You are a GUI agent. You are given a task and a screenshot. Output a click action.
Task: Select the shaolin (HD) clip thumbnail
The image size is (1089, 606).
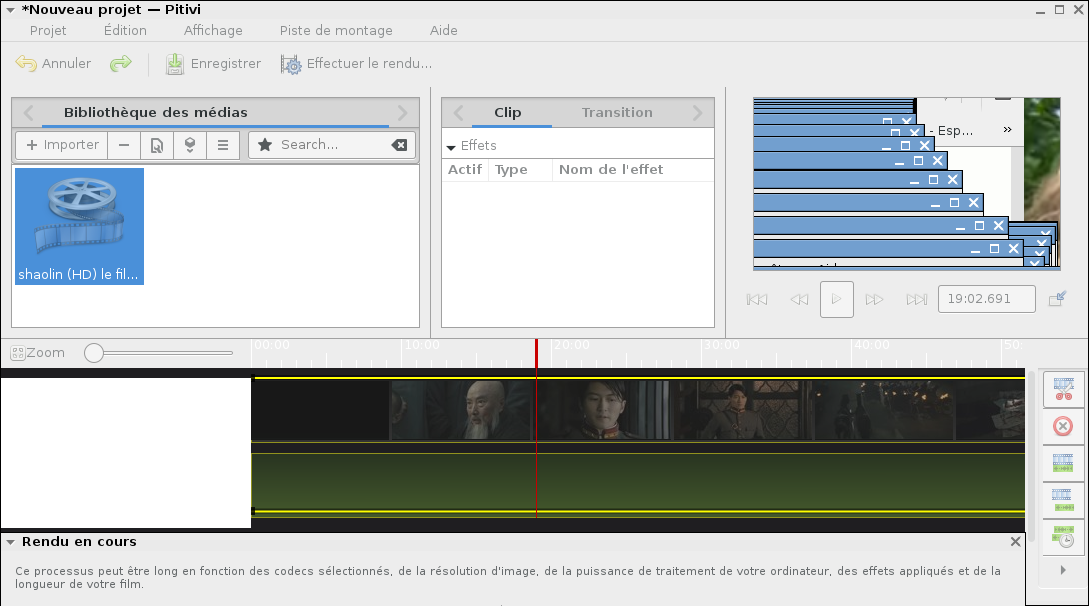79,226
